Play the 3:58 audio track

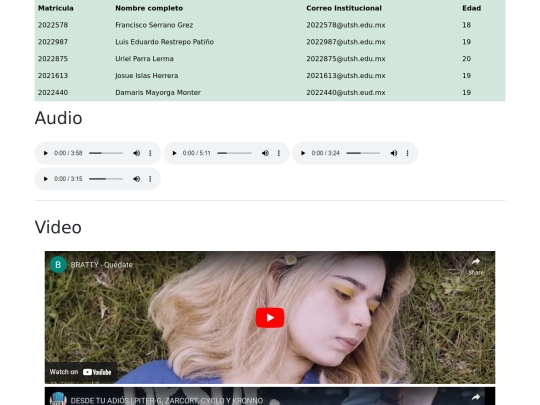click(x=45, y=153)
